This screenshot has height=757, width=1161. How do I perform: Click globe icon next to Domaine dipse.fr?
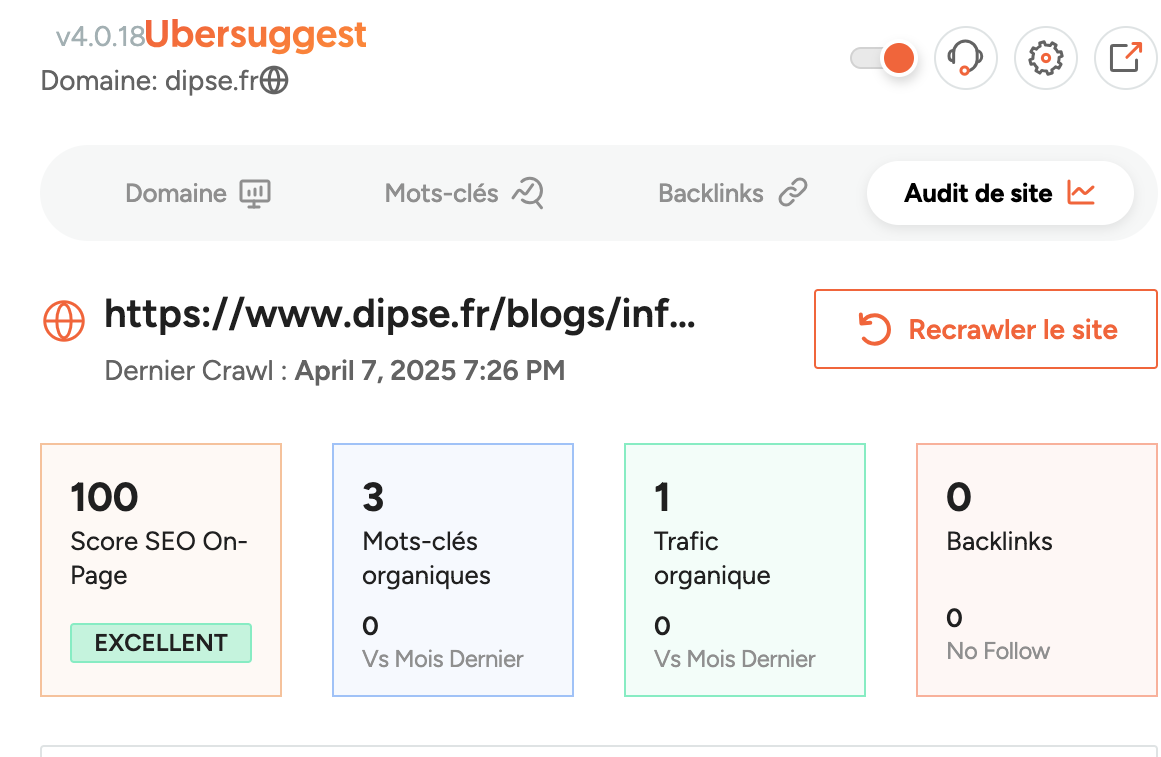274,80
